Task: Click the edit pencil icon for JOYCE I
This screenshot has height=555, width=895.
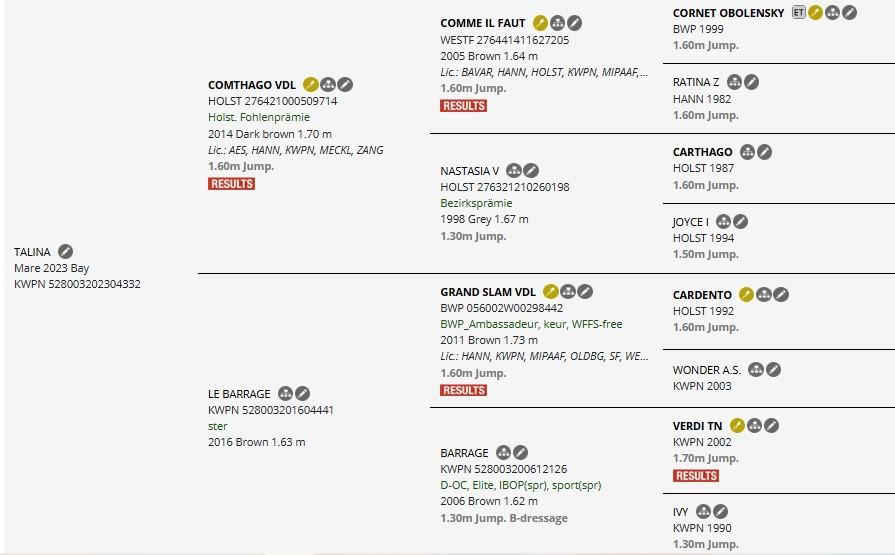Action: pyautogui.click(x=740, y=222)
